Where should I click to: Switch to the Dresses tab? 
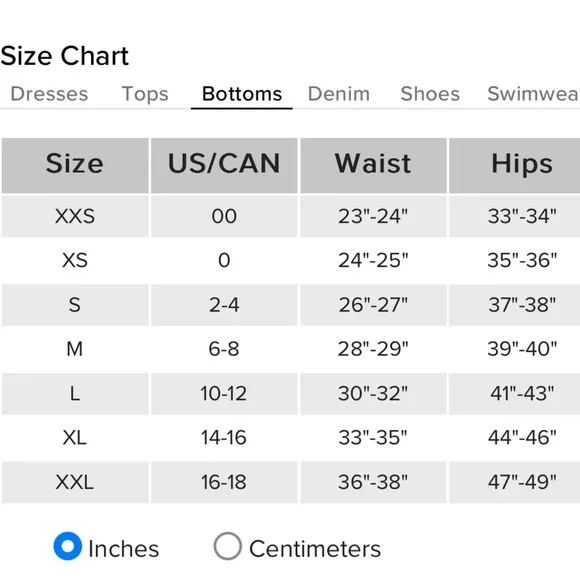tap(49, 94)
